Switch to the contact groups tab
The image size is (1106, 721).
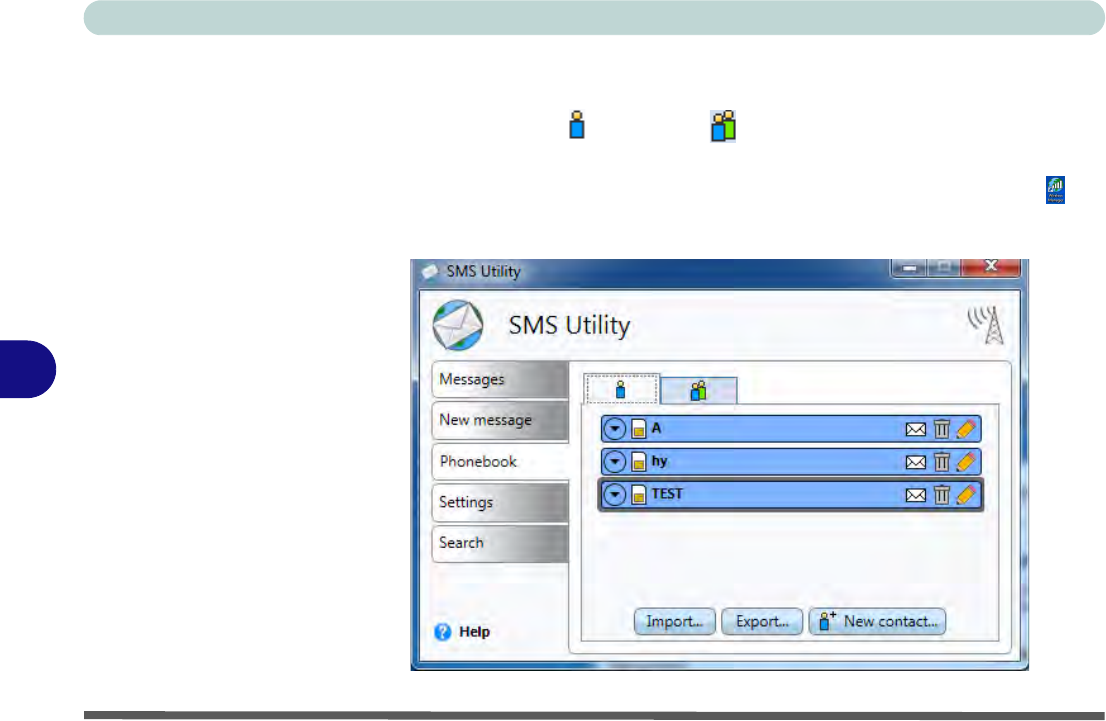[x=698, y=391]
